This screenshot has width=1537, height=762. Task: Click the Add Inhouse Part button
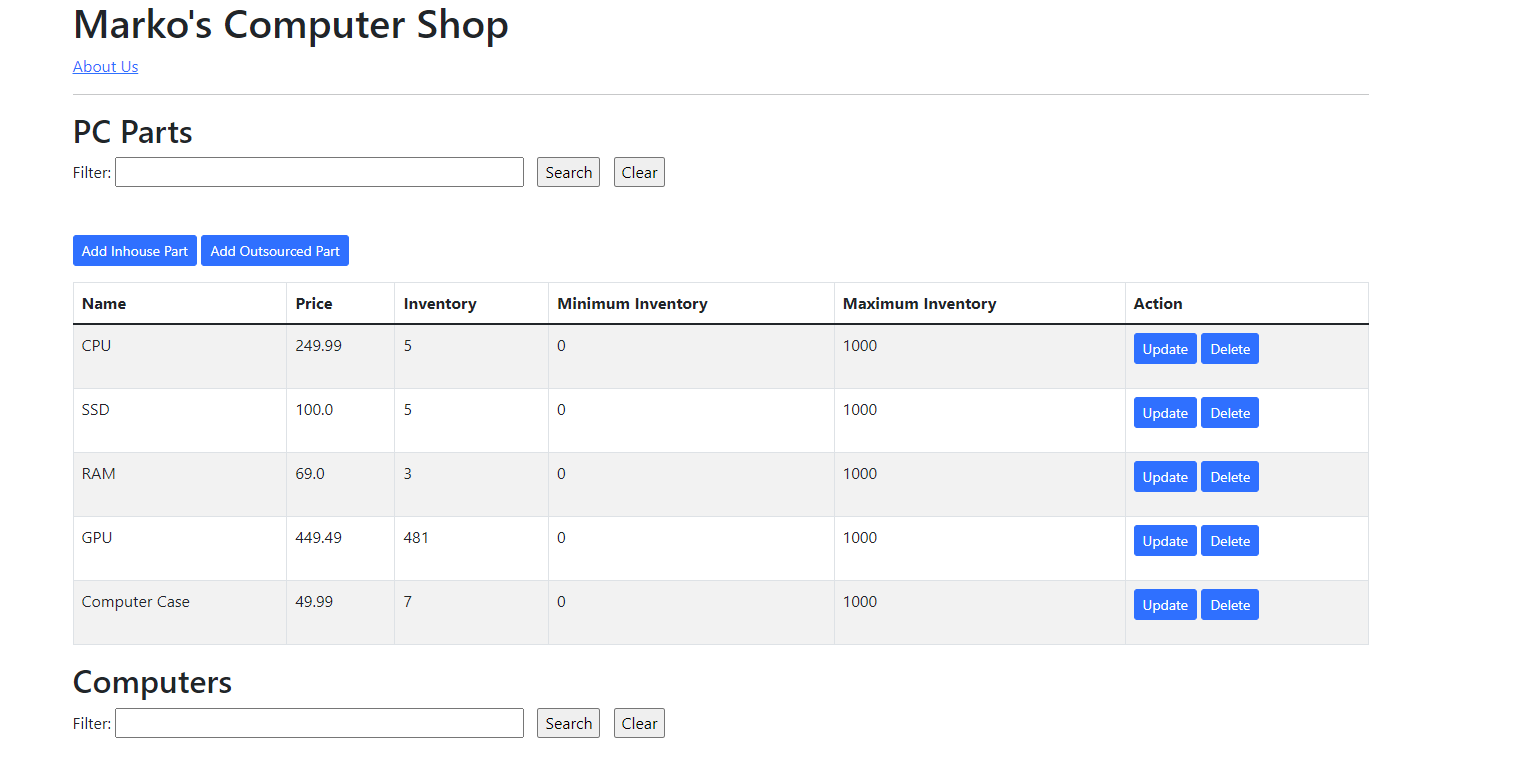point(134,250)
